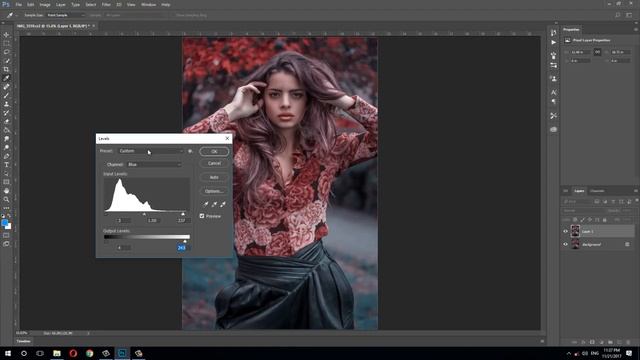Image resolution: width=640 pixels, height=360 pixels.
Task: Open the Adjustments panel sliders icon
Action: [x=553, y=65]
